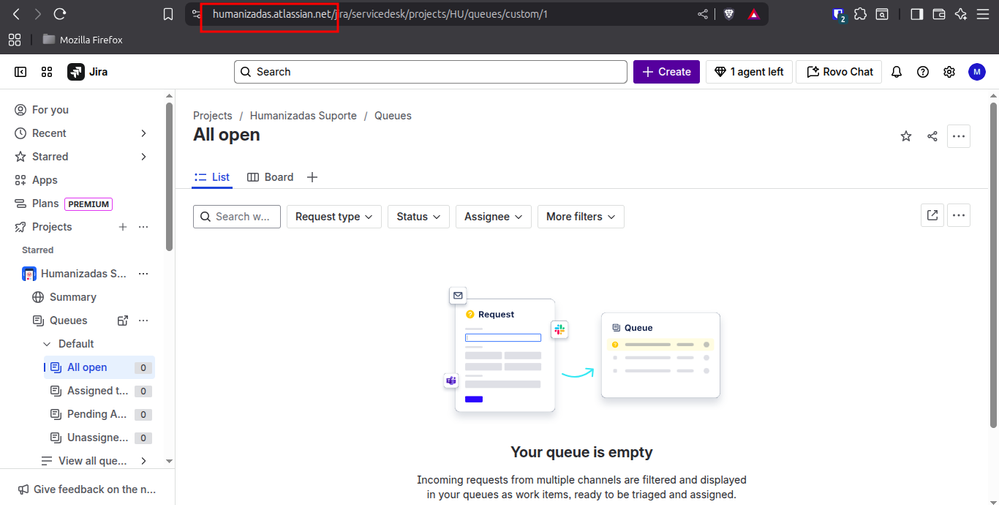Viewport: 999px width, 505px height.
Task: Open the More filters dropdown
Action: click(580, 216)
